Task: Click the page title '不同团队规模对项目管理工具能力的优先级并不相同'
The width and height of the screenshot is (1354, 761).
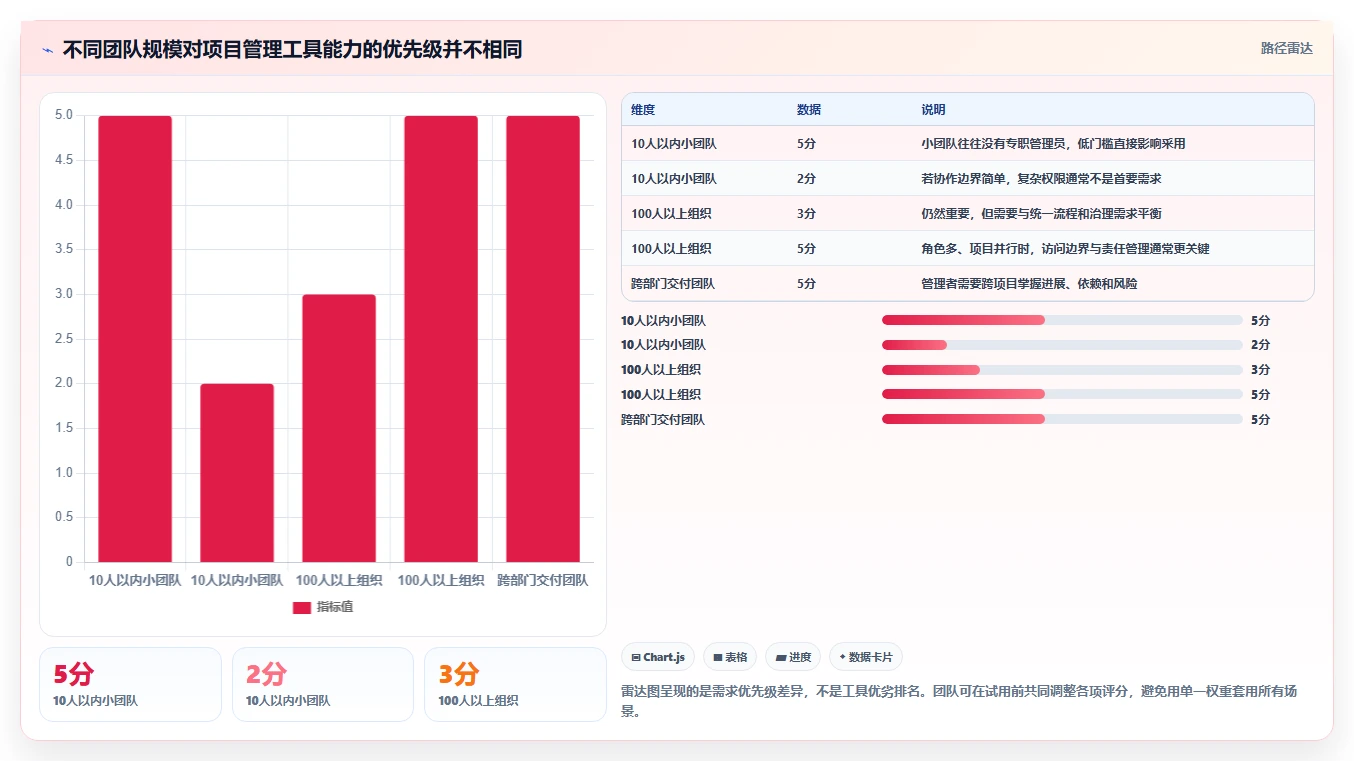Action: coord(292,49)
